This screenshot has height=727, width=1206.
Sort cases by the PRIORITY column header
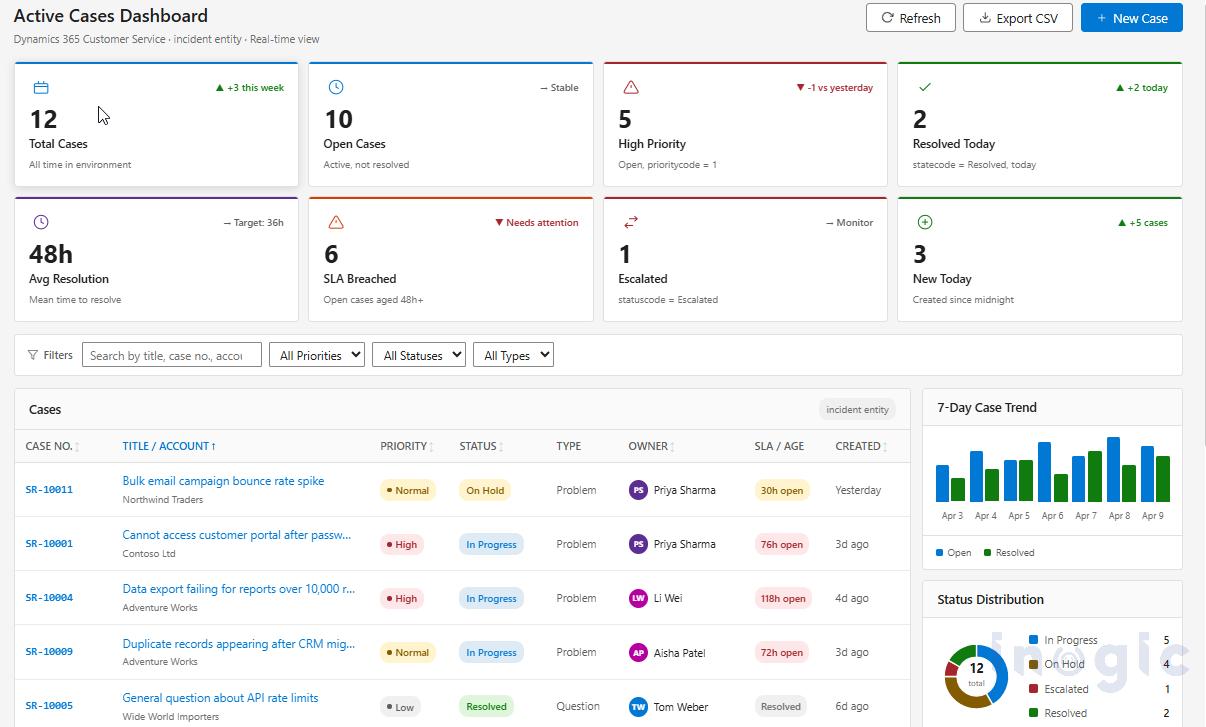(x=406, y=446)
